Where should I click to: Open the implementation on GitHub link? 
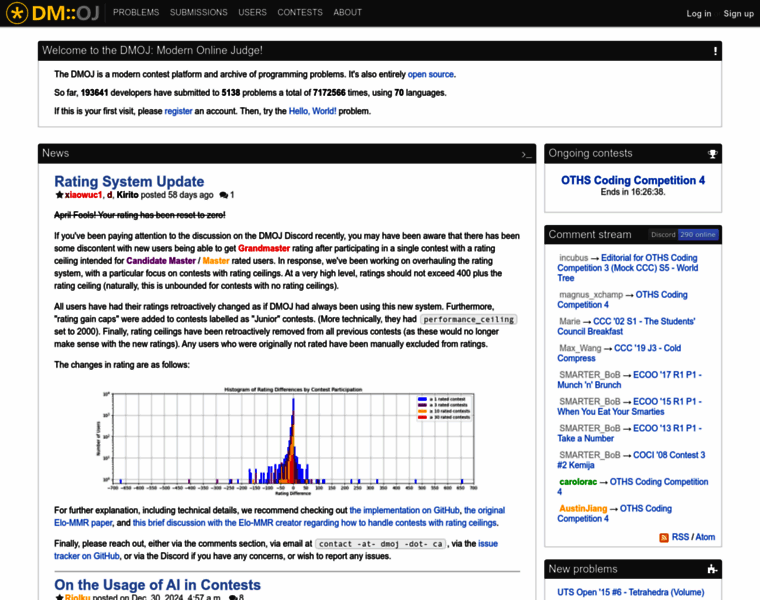tap(404, 510)
